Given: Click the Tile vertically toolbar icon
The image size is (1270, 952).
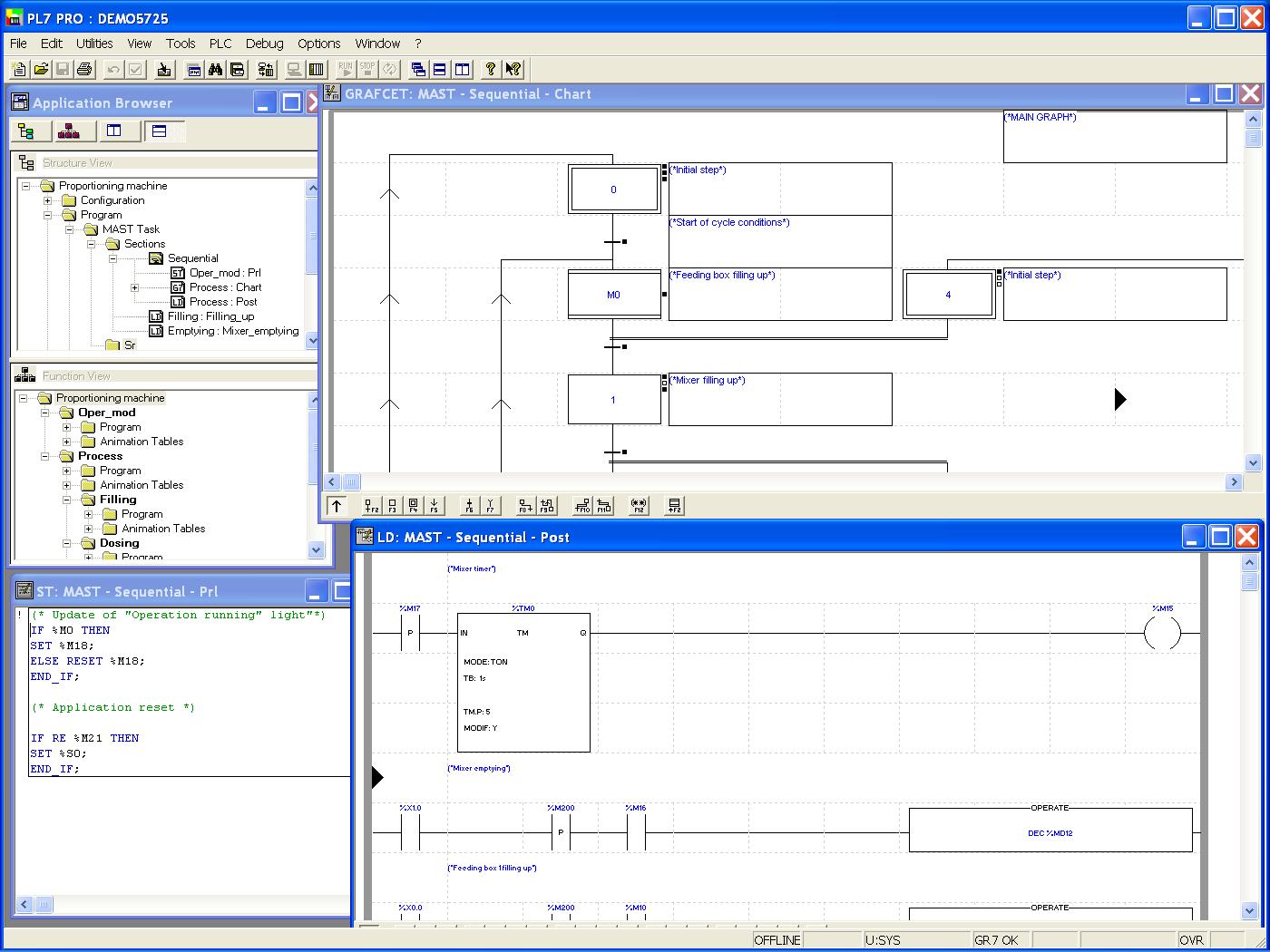Looking at the screenshot, I should pyautogui.click(x=462, y=69).
